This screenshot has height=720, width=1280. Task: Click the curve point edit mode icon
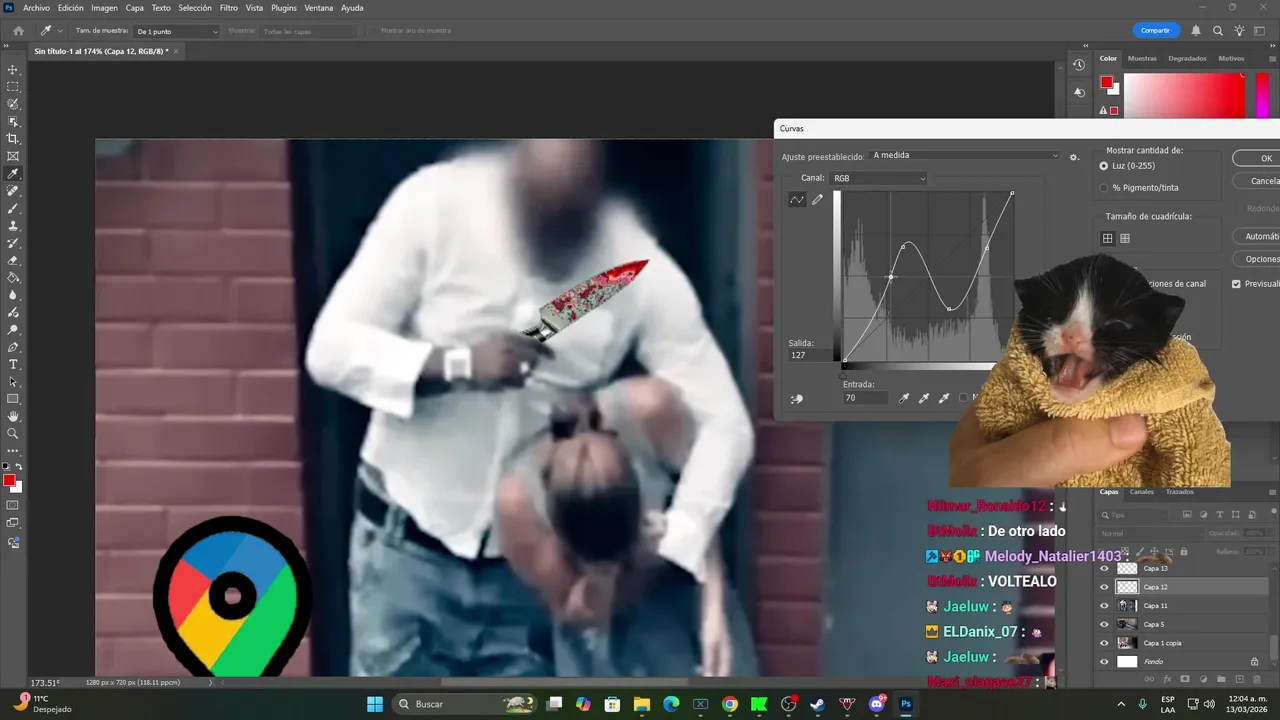point(797,200)
